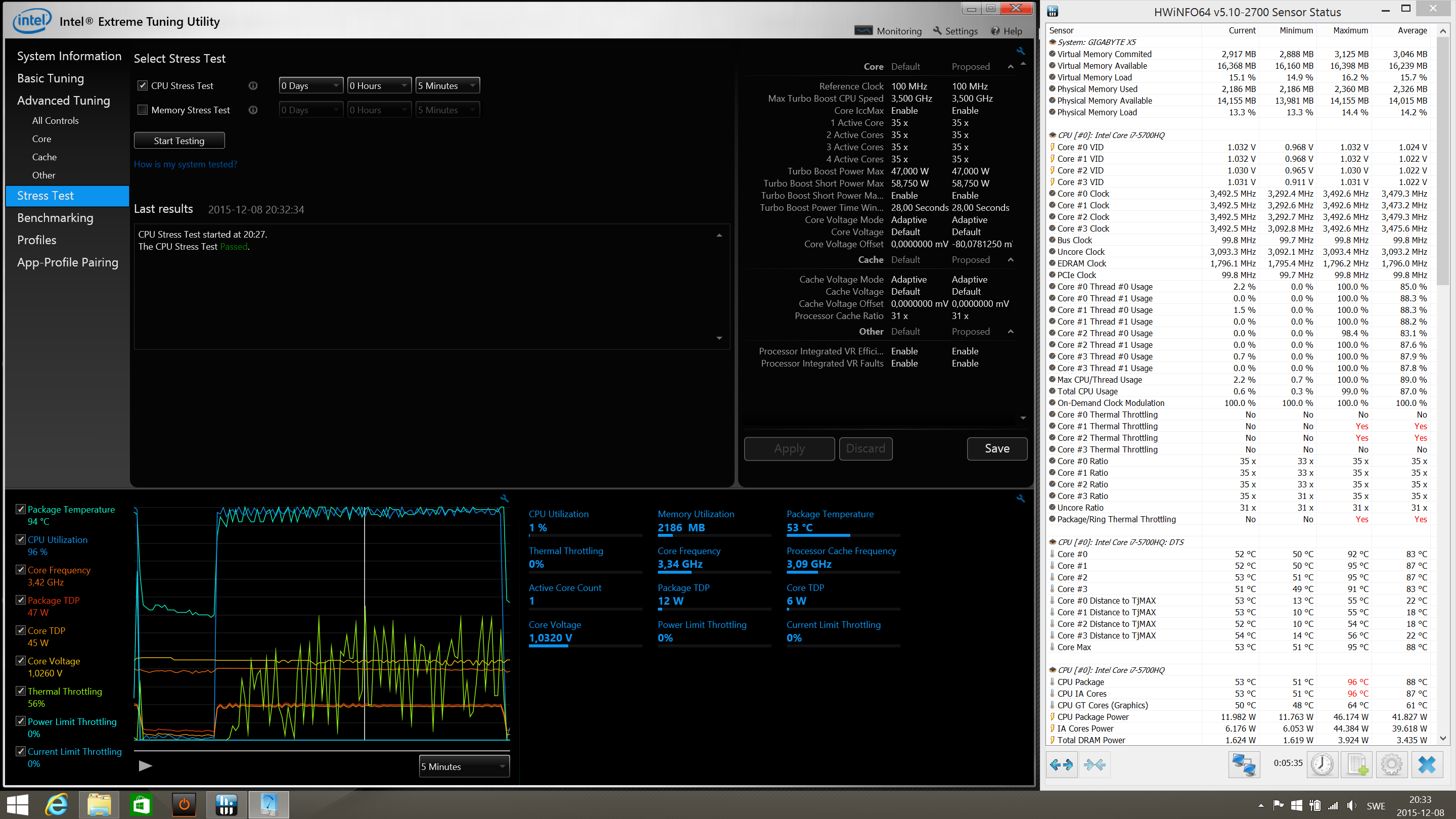Collapse the Other settings section
The image size is (1456, 819).
(1011, 332)
